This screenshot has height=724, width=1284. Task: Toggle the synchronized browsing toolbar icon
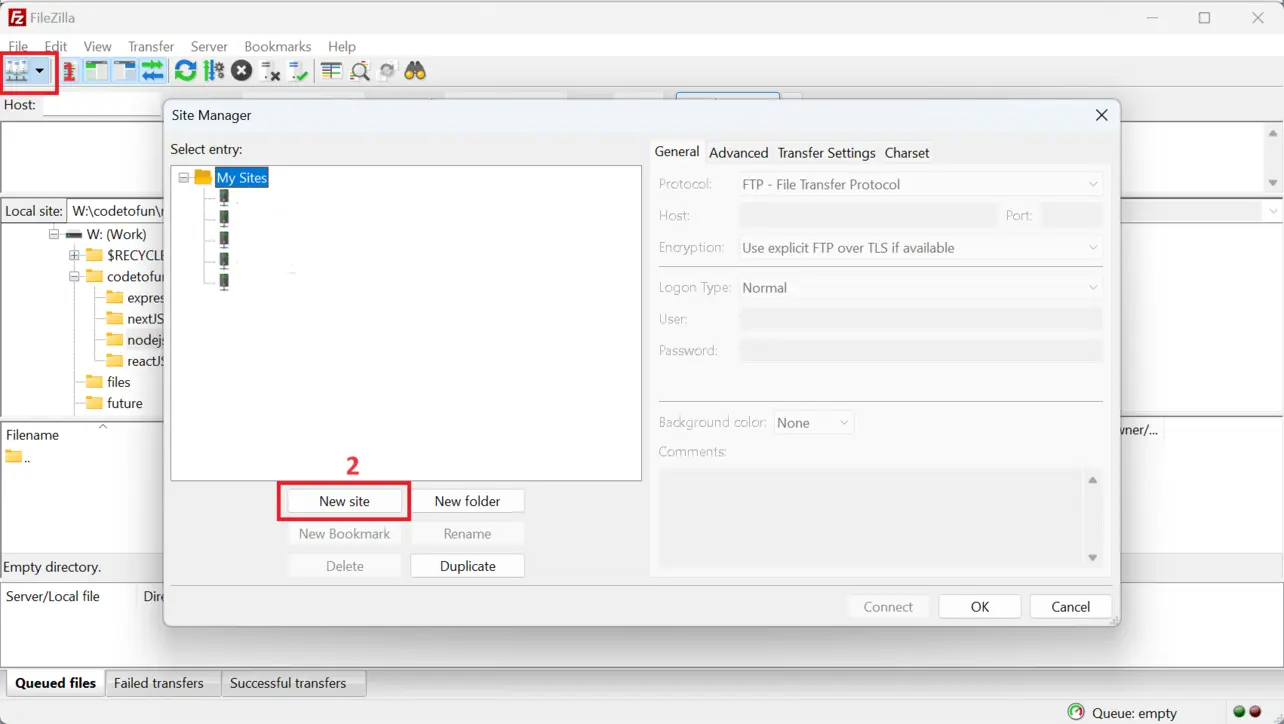(x=387, y=71)
